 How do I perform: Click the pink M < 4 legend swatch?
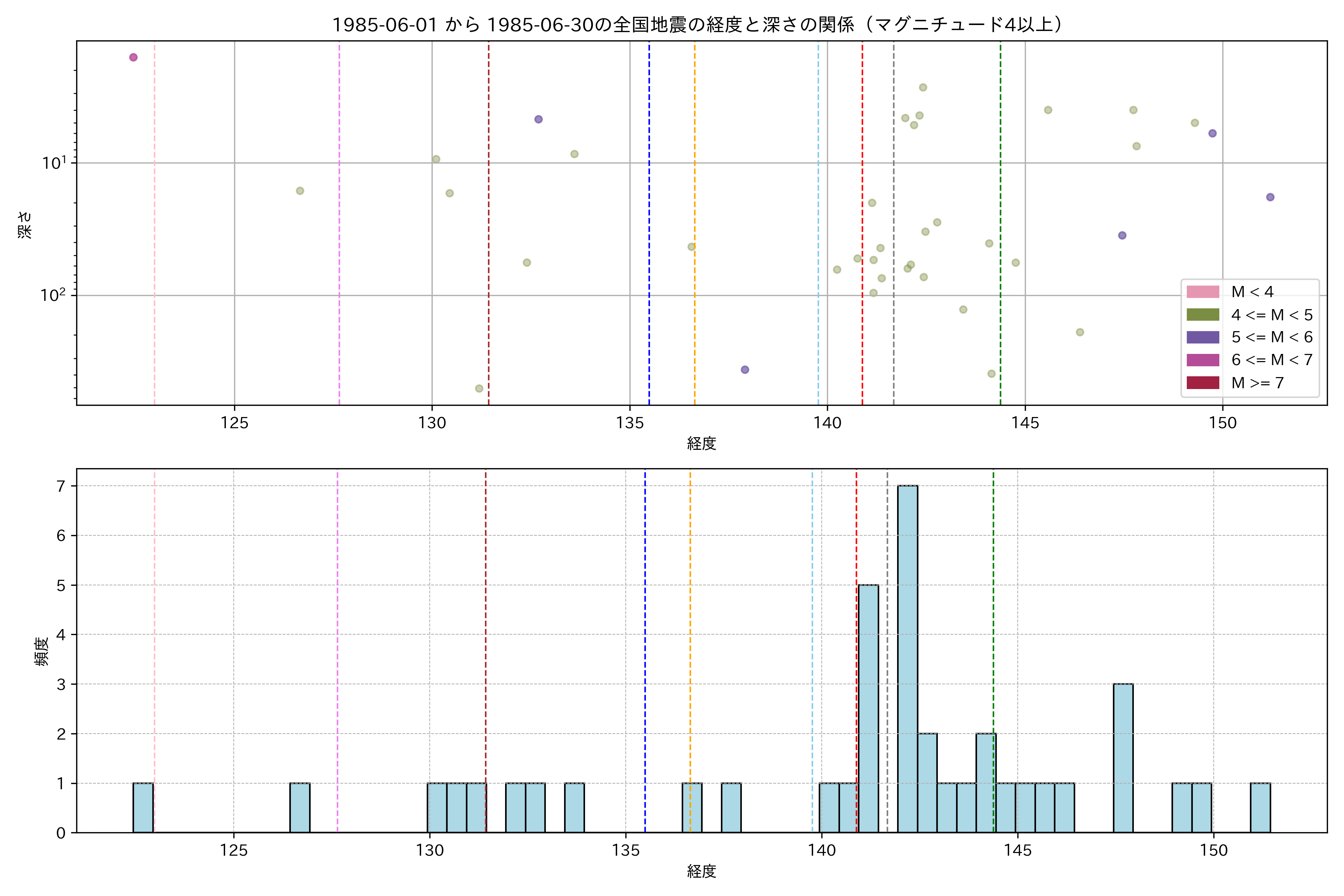tap(1202, 292)
